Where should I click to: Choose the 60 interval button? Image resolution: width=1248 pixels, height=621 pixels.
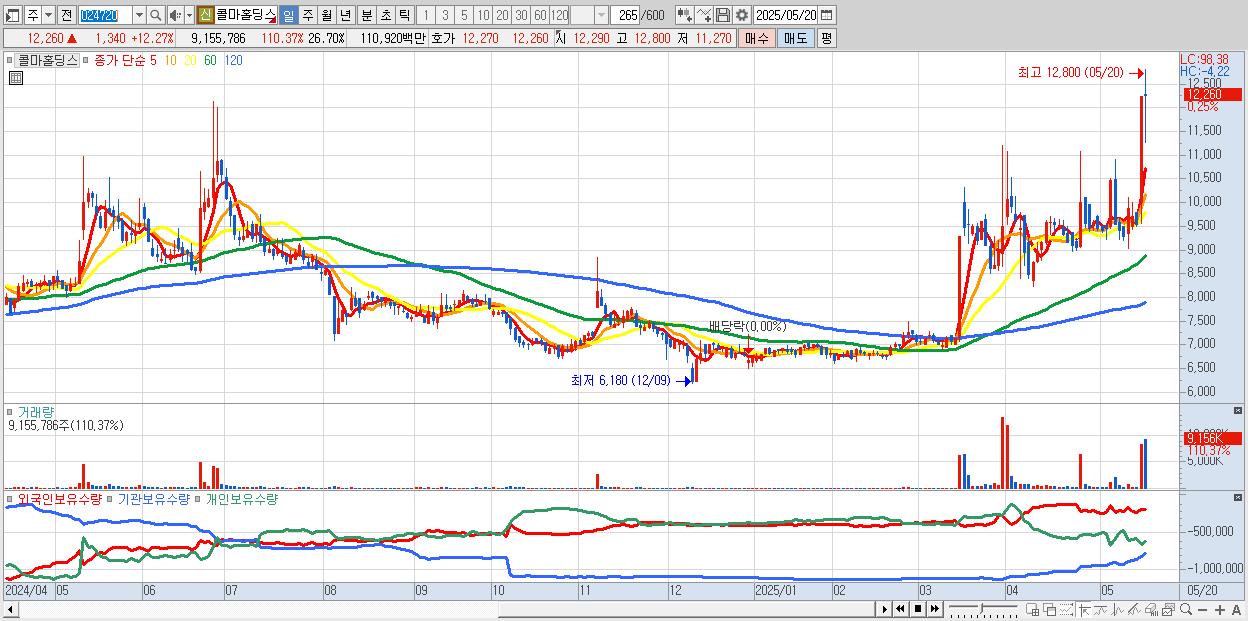(540, 15)
